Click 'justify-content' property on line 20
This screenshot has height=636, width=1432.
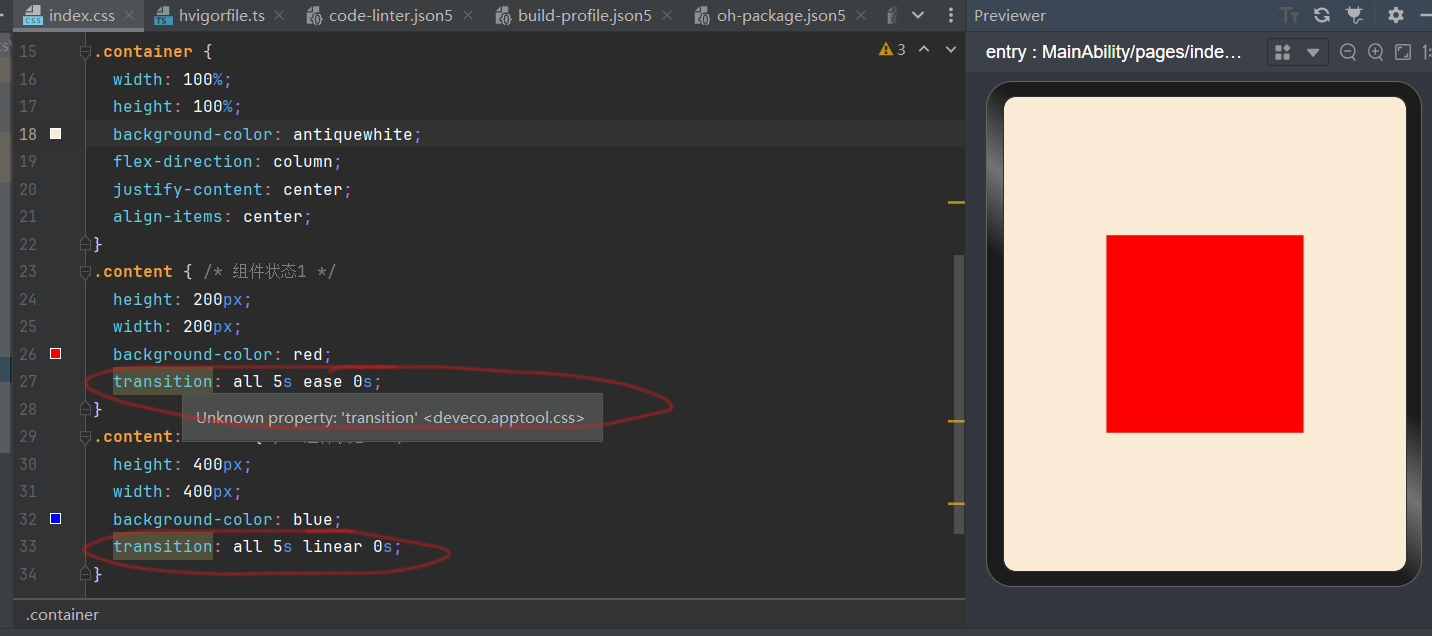[x=188, y=189]
